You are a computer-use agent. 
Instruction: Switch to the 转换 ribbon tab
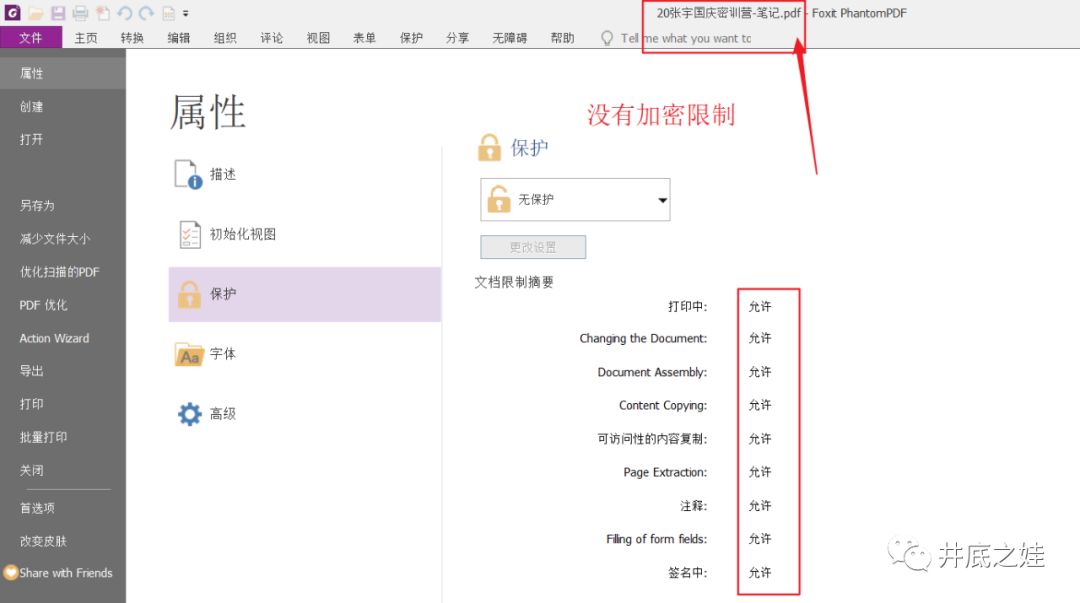coord(132,38)
